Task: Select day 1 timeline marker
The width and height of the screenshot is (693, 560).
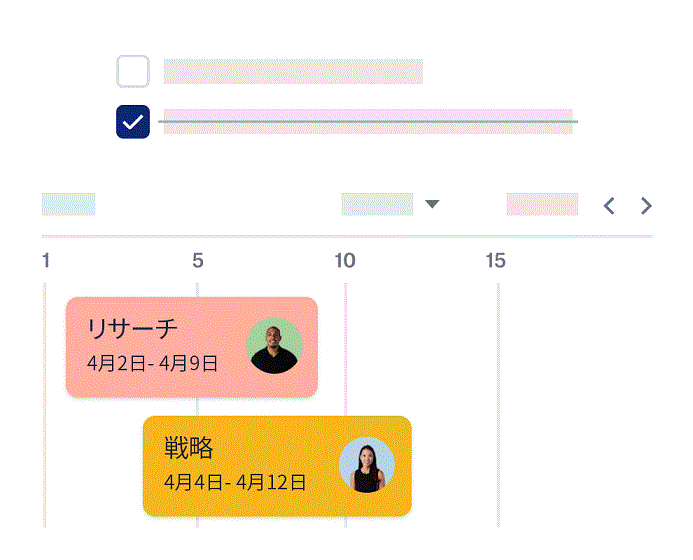Action: pos(46,261)
